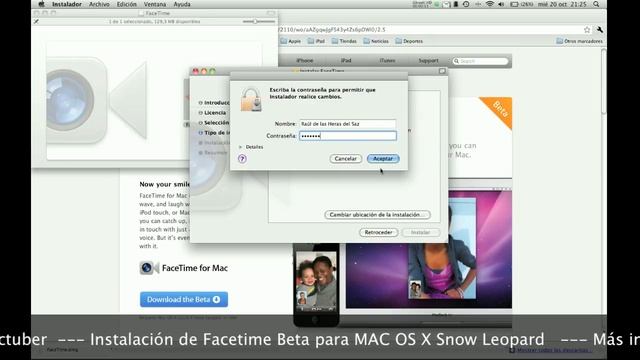
Task: Click installer window lock icon top right
Action: click(442, 71)
